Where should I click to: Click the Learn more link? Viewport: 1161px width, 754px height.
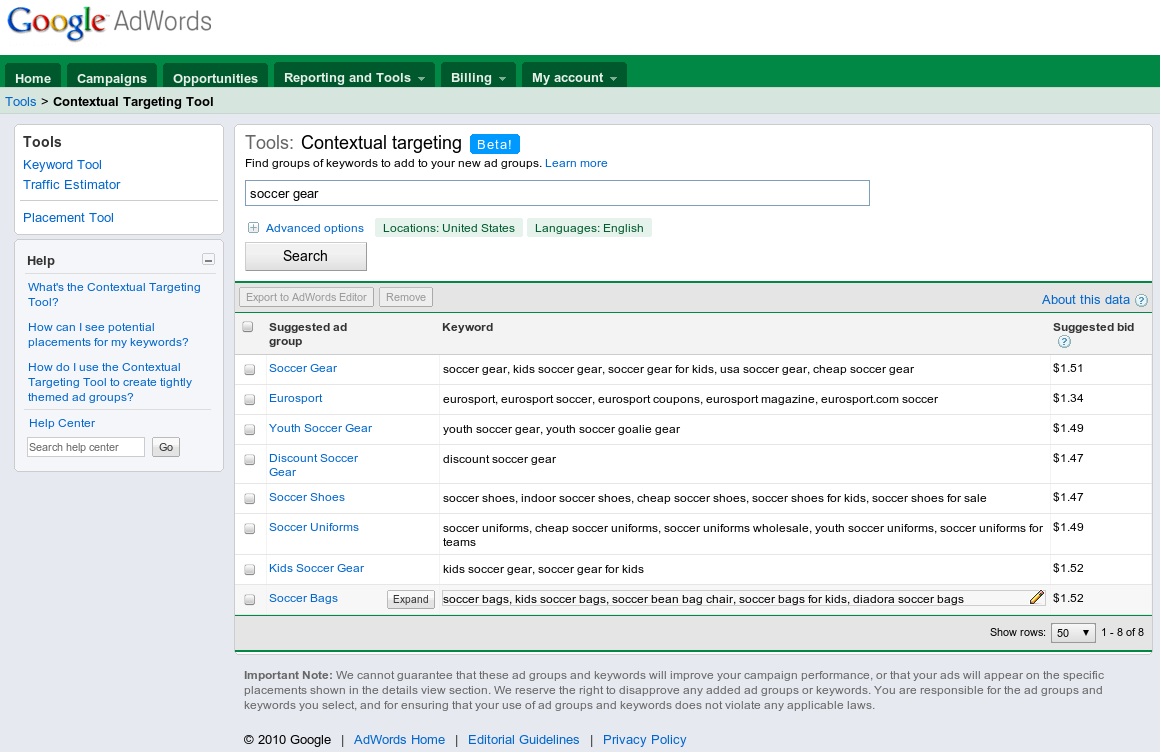576,163
